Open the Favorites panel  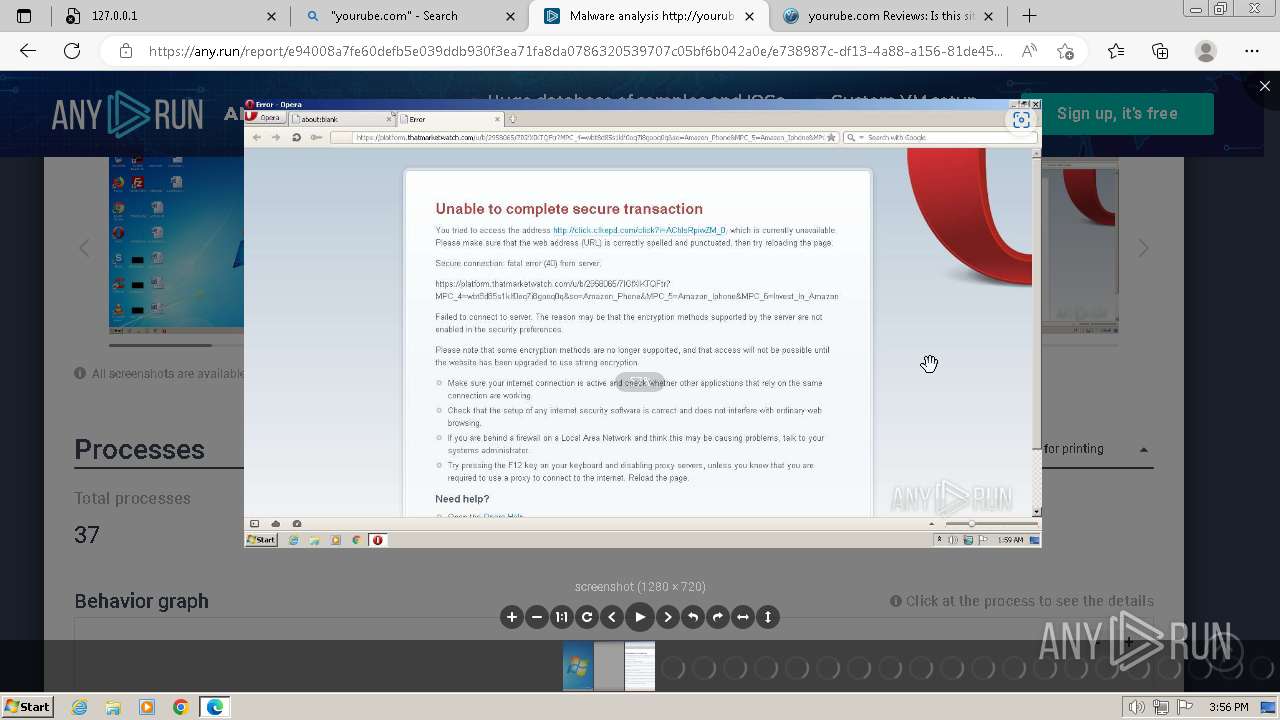(x=1116, y=51)
